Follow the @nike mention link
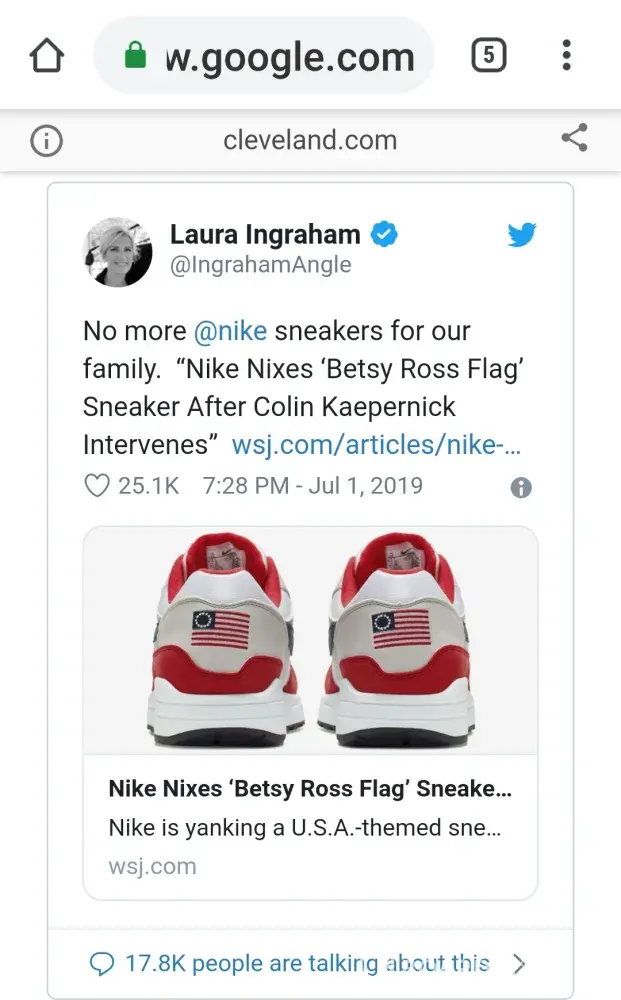The image size is (621, 1000). pos(231,331)
